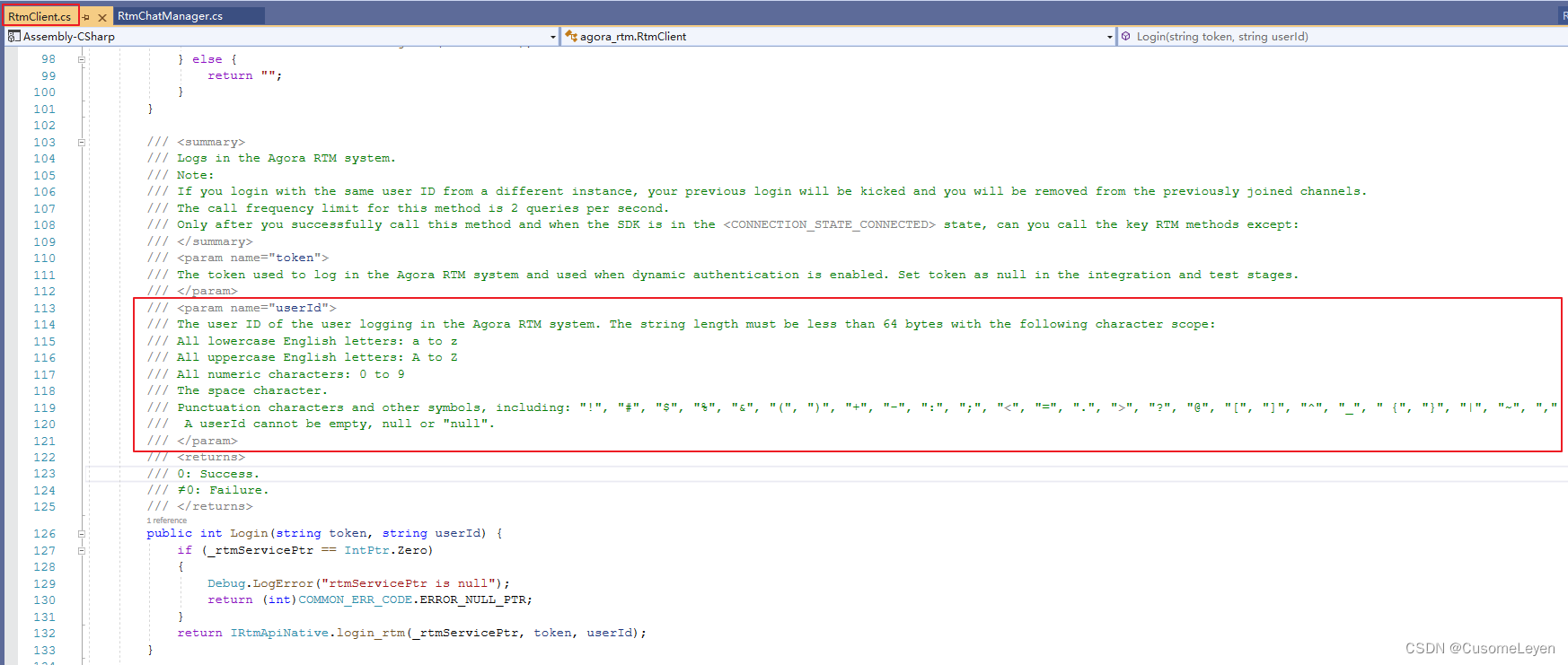Click the <param name="token"> comment line
Viewport: 1568px width, 665px height.
tap(238, 258)
